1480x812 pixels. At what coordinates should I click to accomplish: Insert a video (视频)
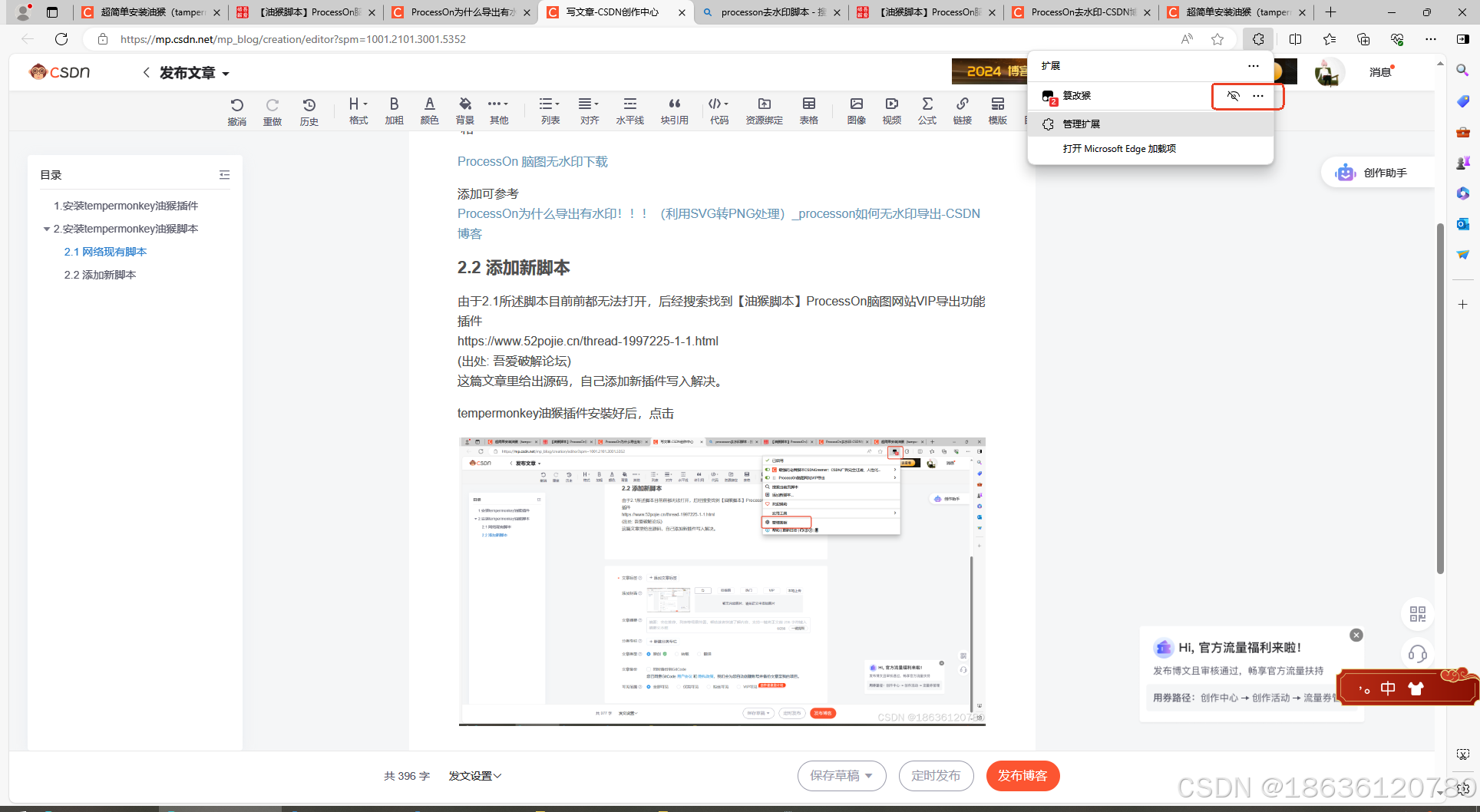tap(891, 111)
